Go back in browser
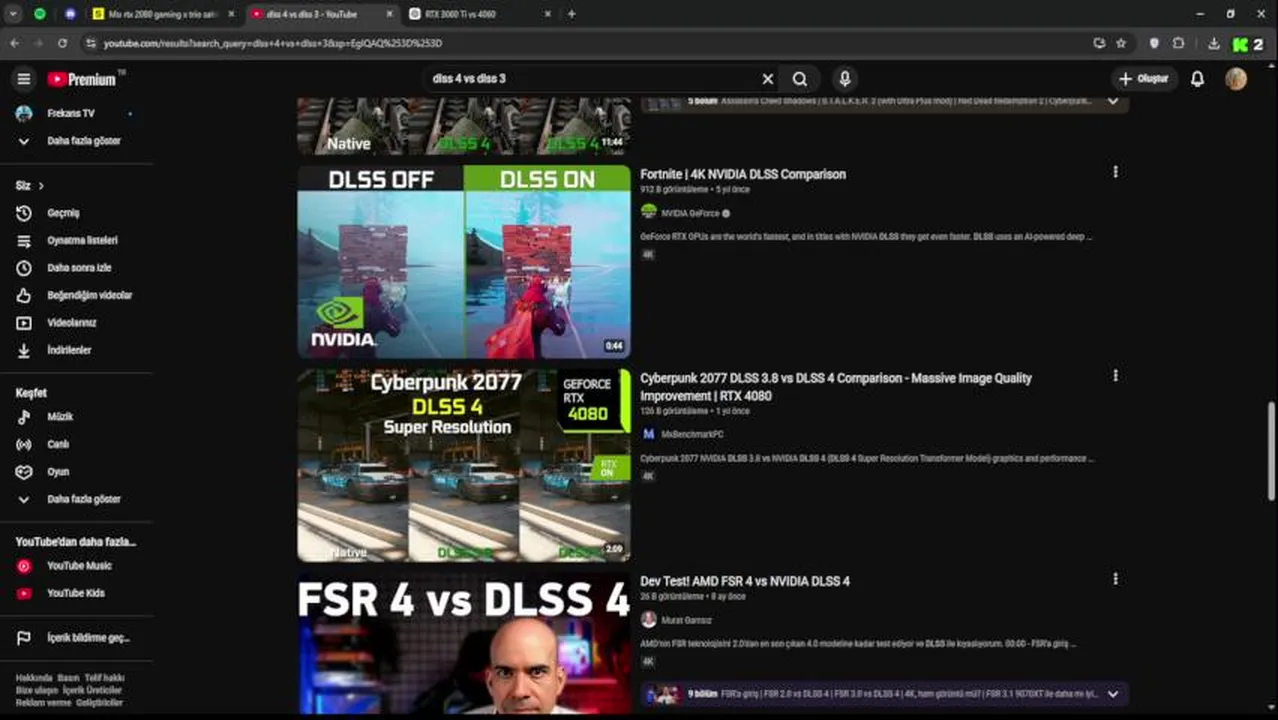 14,43
